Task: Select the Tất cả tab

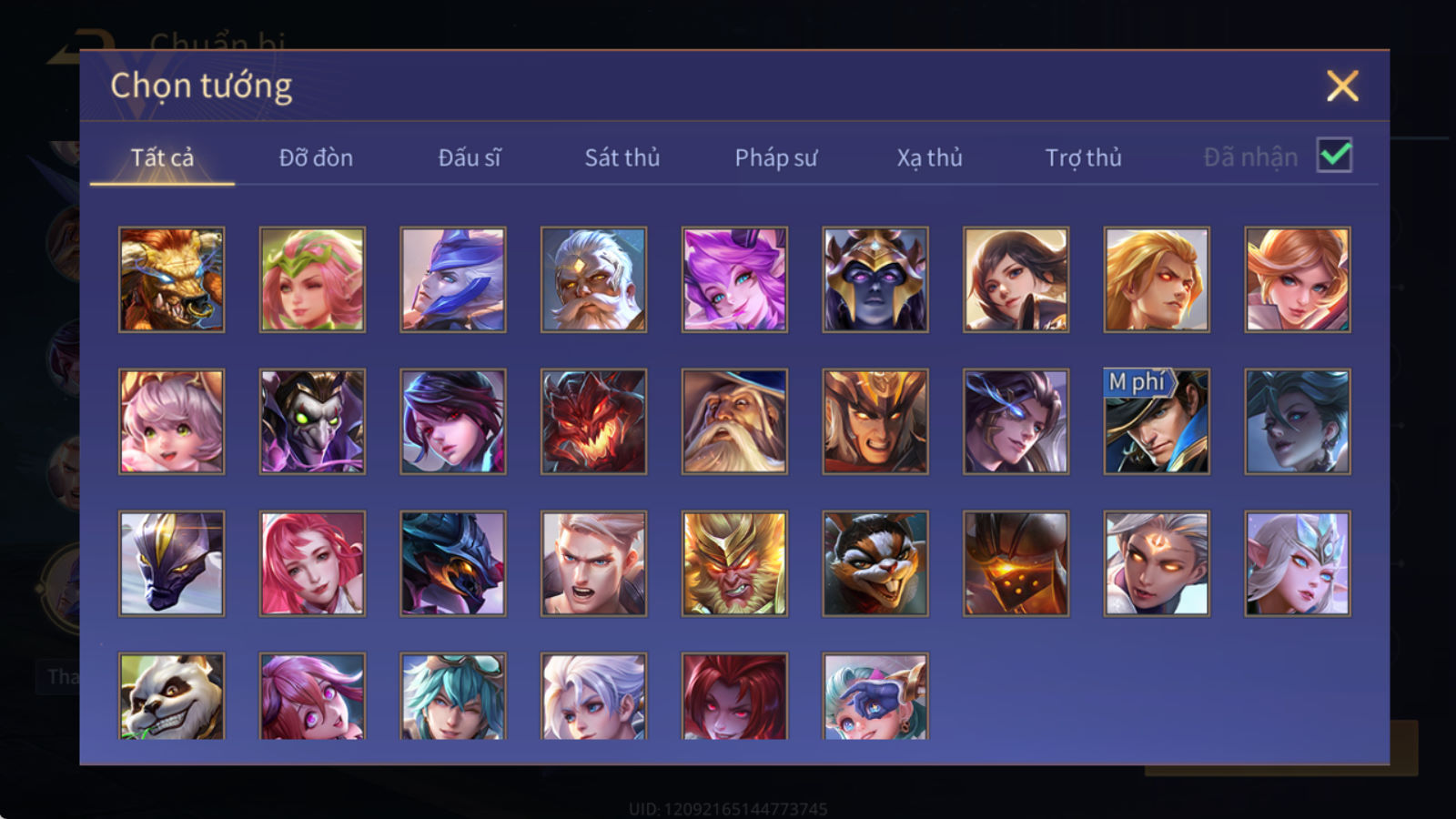Action: tap(162, 157)
